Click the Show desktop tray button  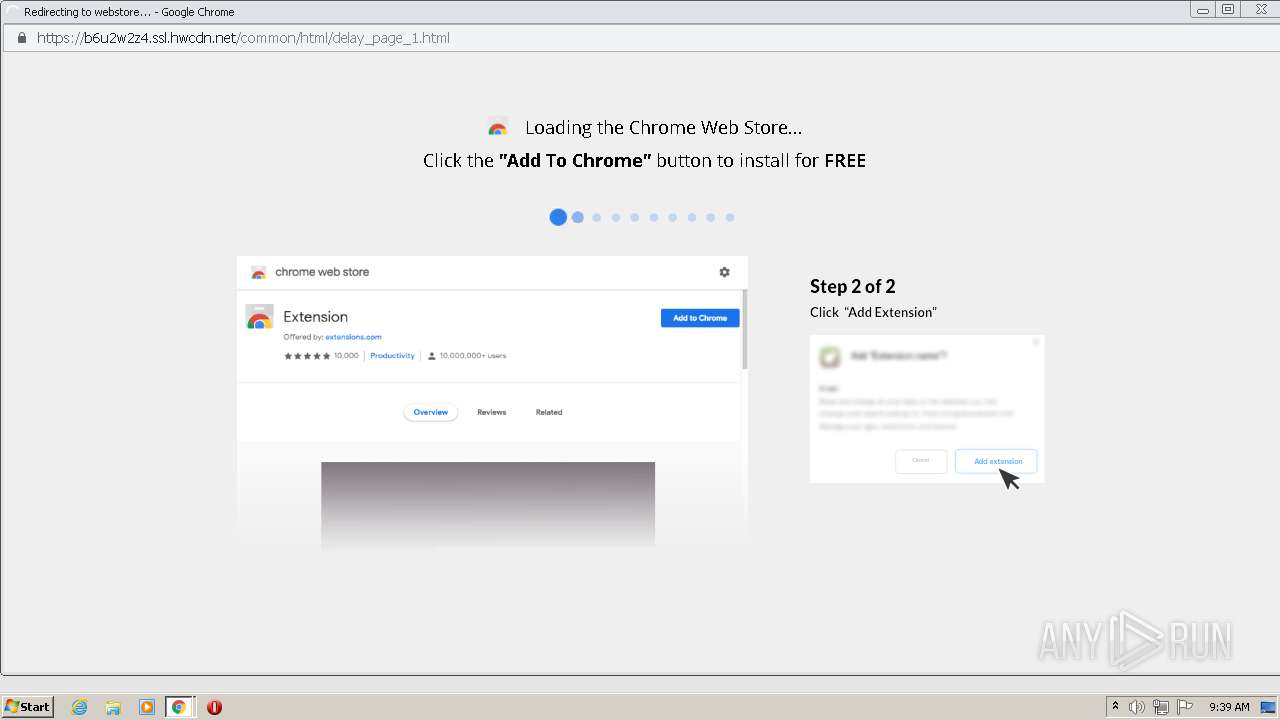[1268, 707]
